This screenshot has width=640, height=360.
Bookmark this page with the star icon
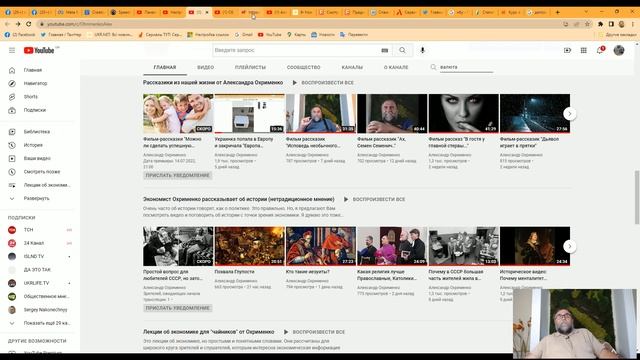587,24
